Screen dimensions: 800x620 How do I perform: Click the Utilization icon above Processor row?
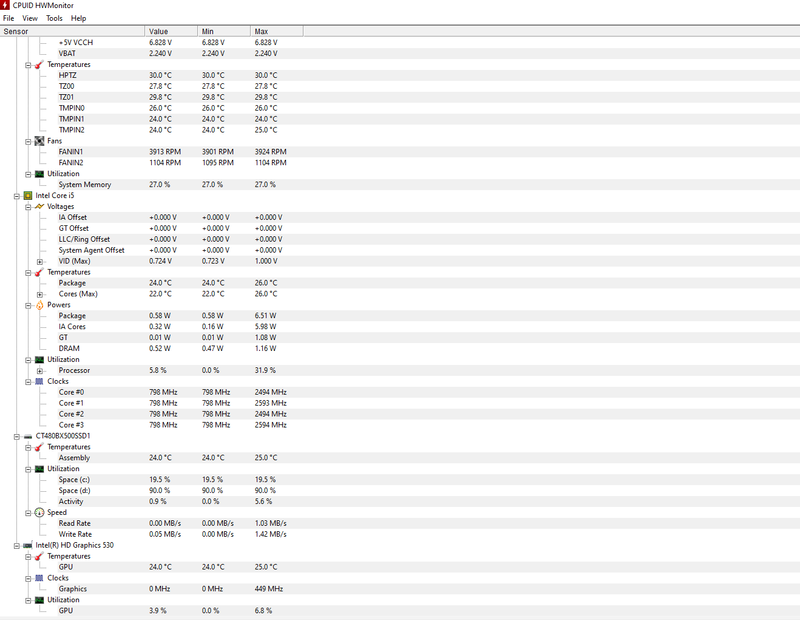(39, 360)
